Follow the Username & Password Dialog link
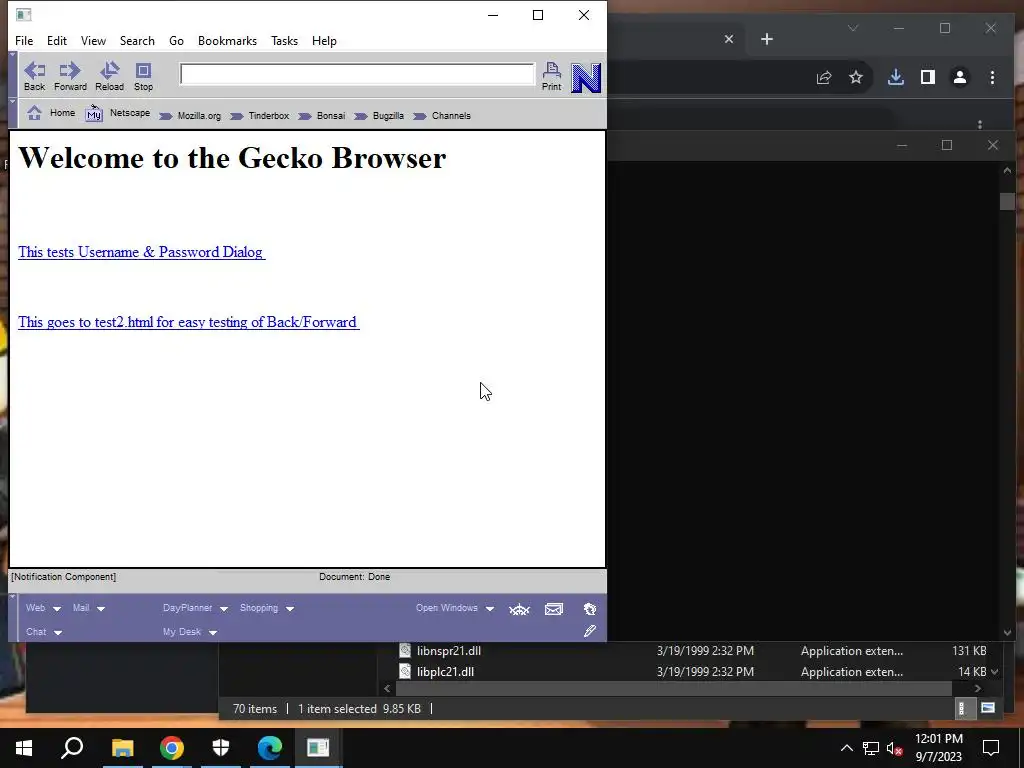Screen dimensions: 1024x768 coord(141,252)
